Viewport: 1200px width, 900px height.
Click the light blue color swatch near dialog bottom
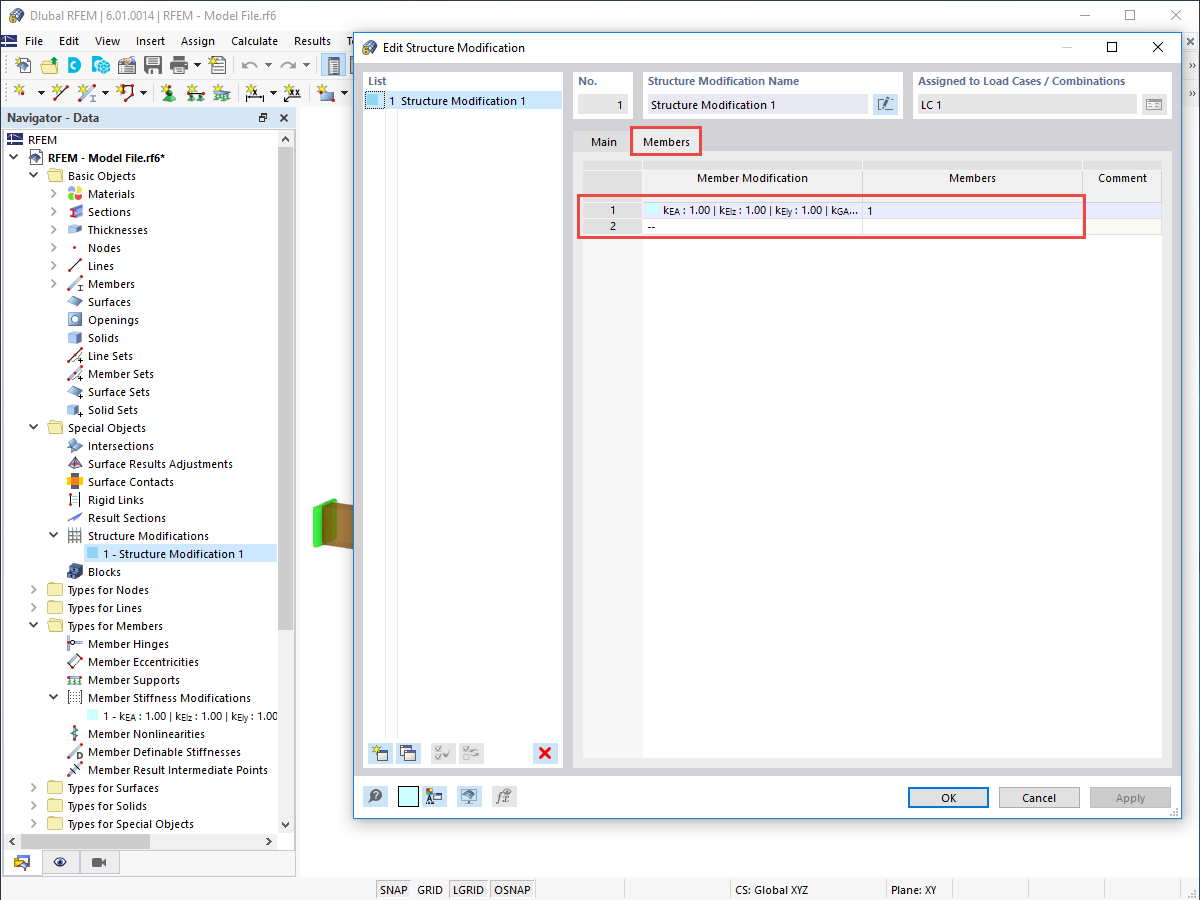406,796
